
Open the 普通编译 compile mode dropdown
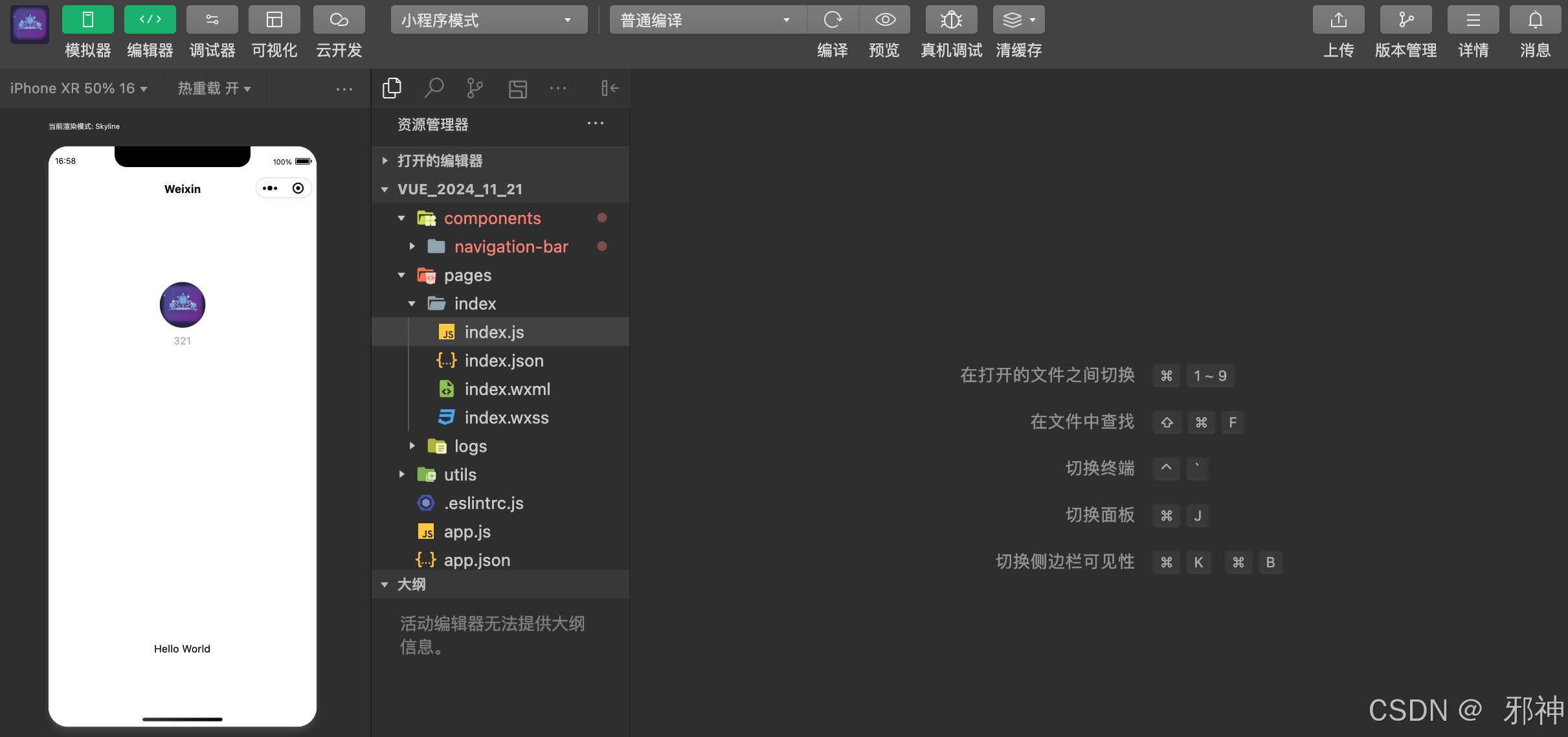click(707, 20)
